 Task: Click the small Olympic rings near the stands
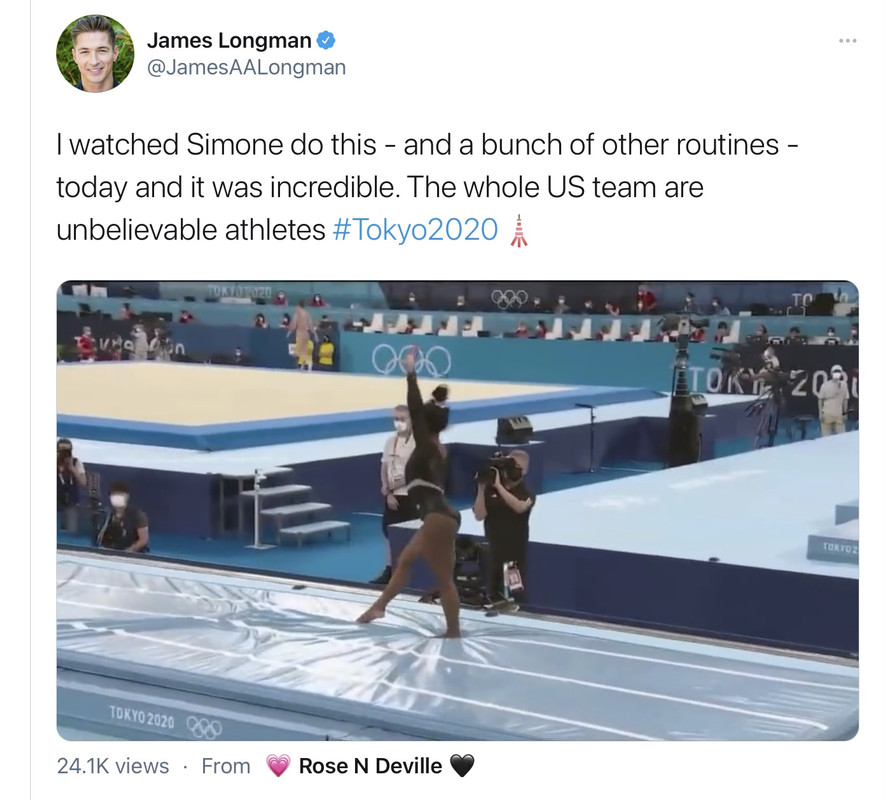[x=509, y=298]
